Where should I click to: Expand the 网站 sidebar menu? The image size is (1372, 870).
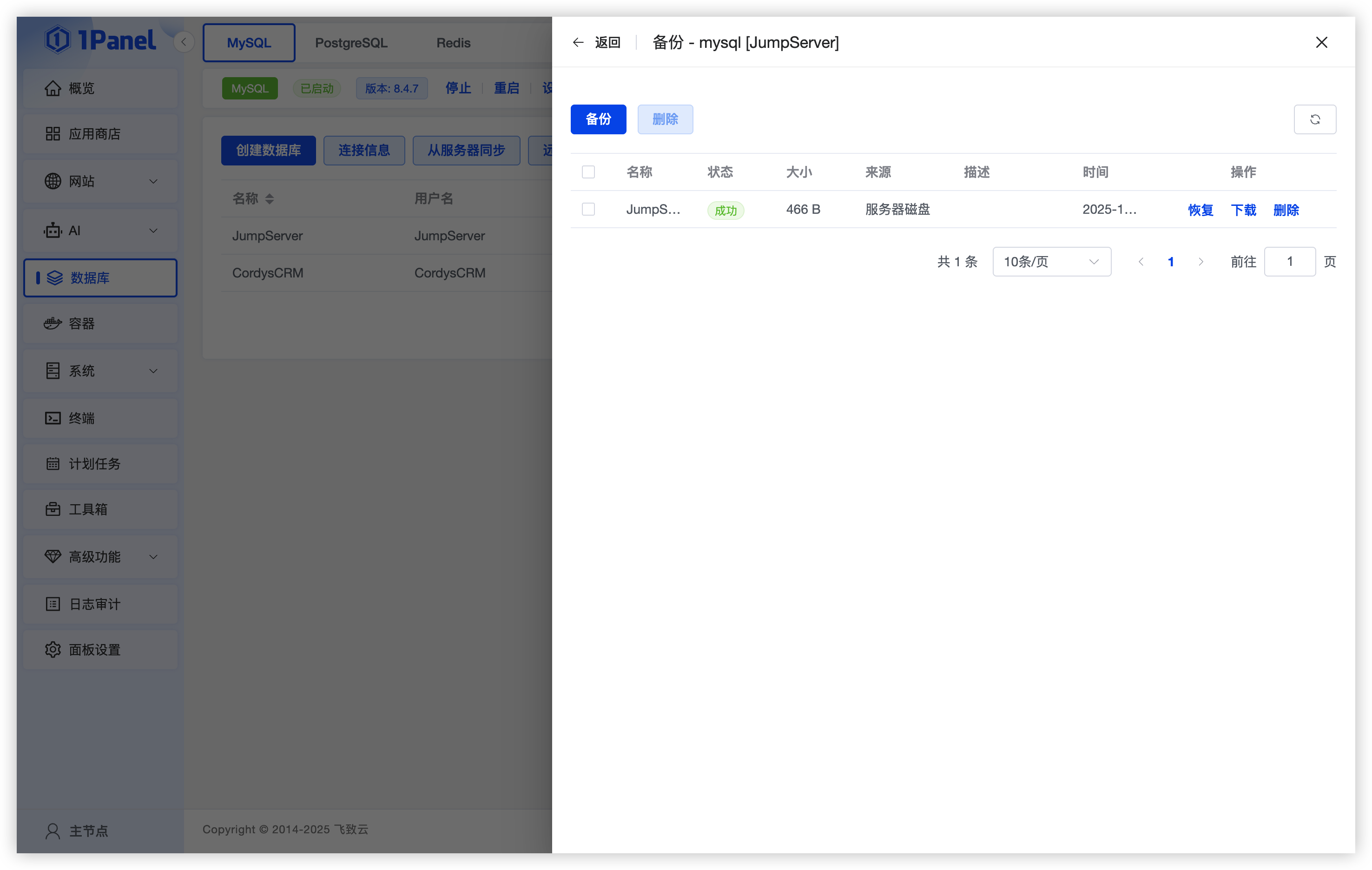(x=153, y=182)
